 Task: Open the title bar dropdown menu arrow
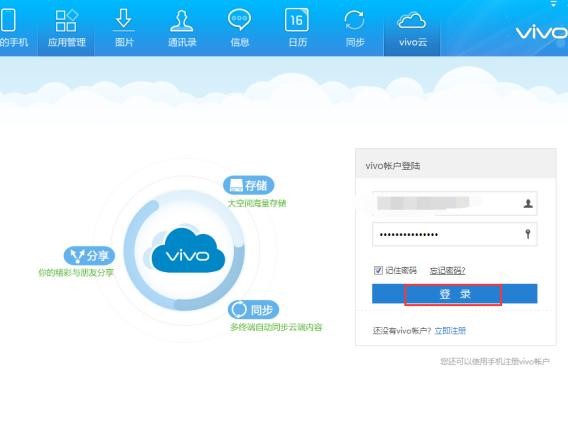[554, 4]
